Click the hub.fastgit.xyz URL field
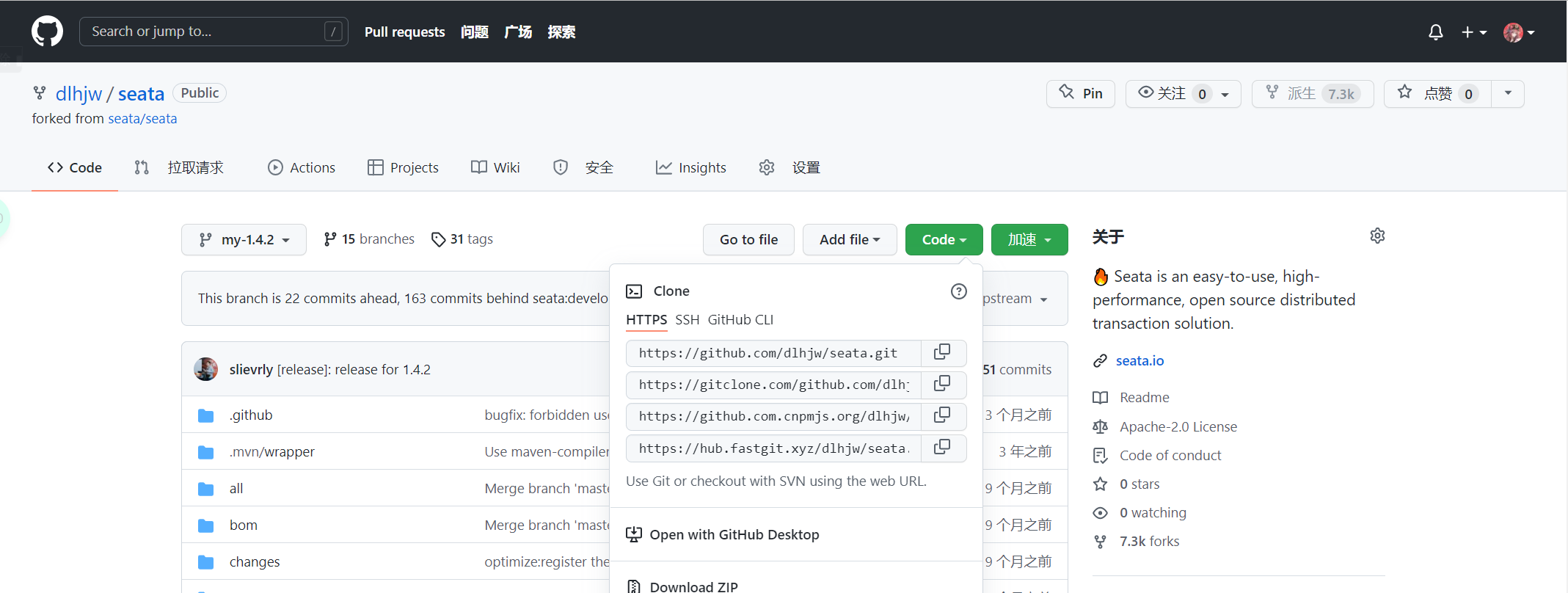 pyautogui.click(x=773, y=448)
